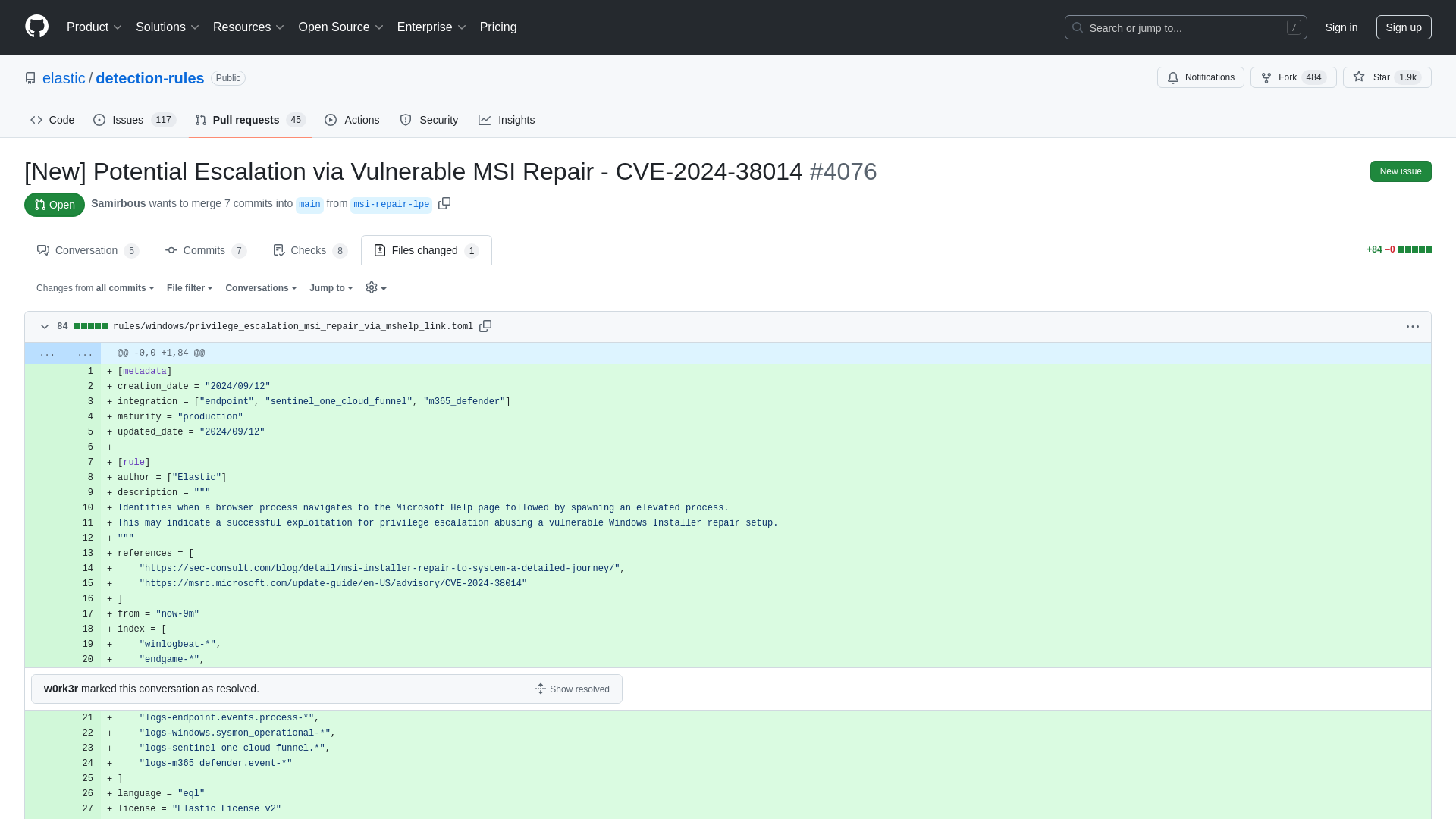The height and width of the screenshot is (819, 1456).
Task: Click the search magnifier icon
Action: tap(1078, 27)
